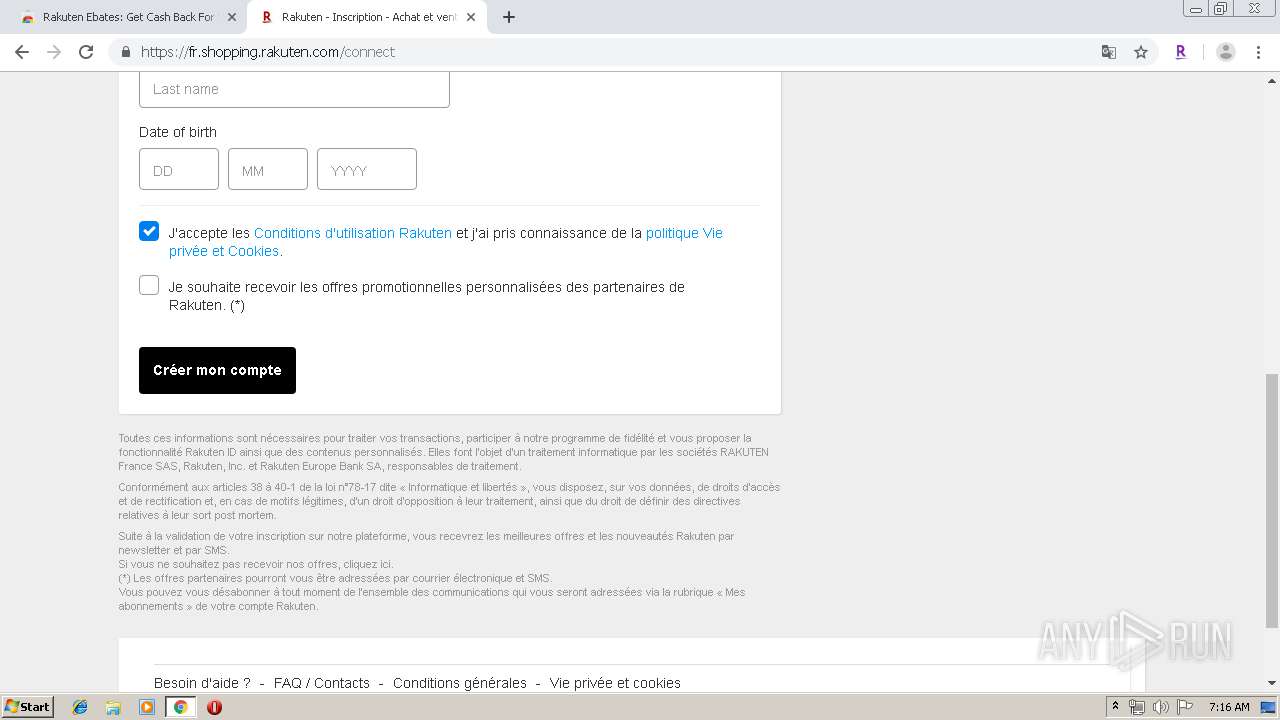
Task: Switch to the Rakuten Ebates tab
Action: 128,17
